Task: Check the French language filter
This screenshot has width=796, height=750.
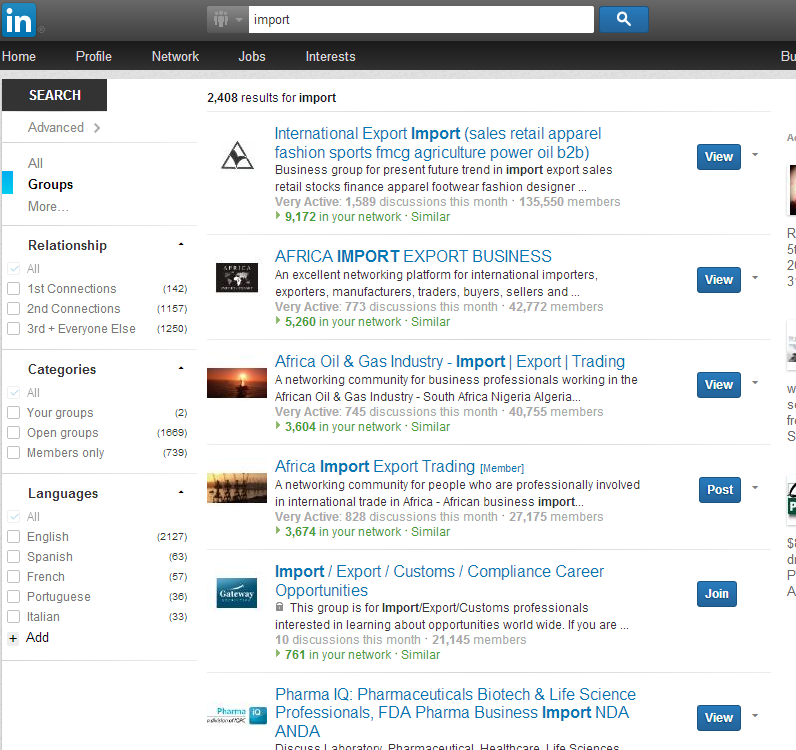Action: click(x=14, y=577)
